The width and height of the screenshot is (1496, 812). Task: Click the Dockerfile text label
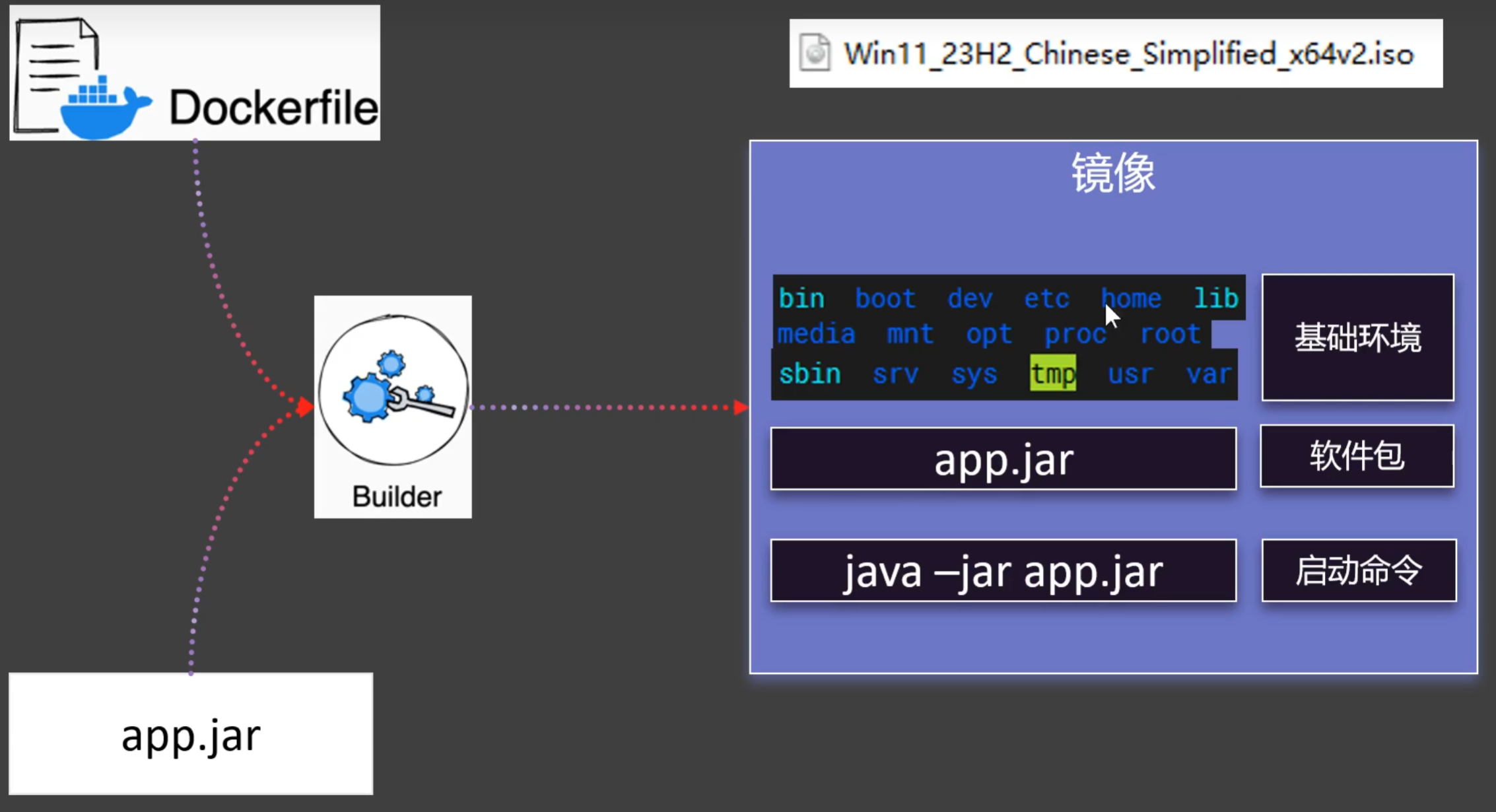[x=273, y=108]
